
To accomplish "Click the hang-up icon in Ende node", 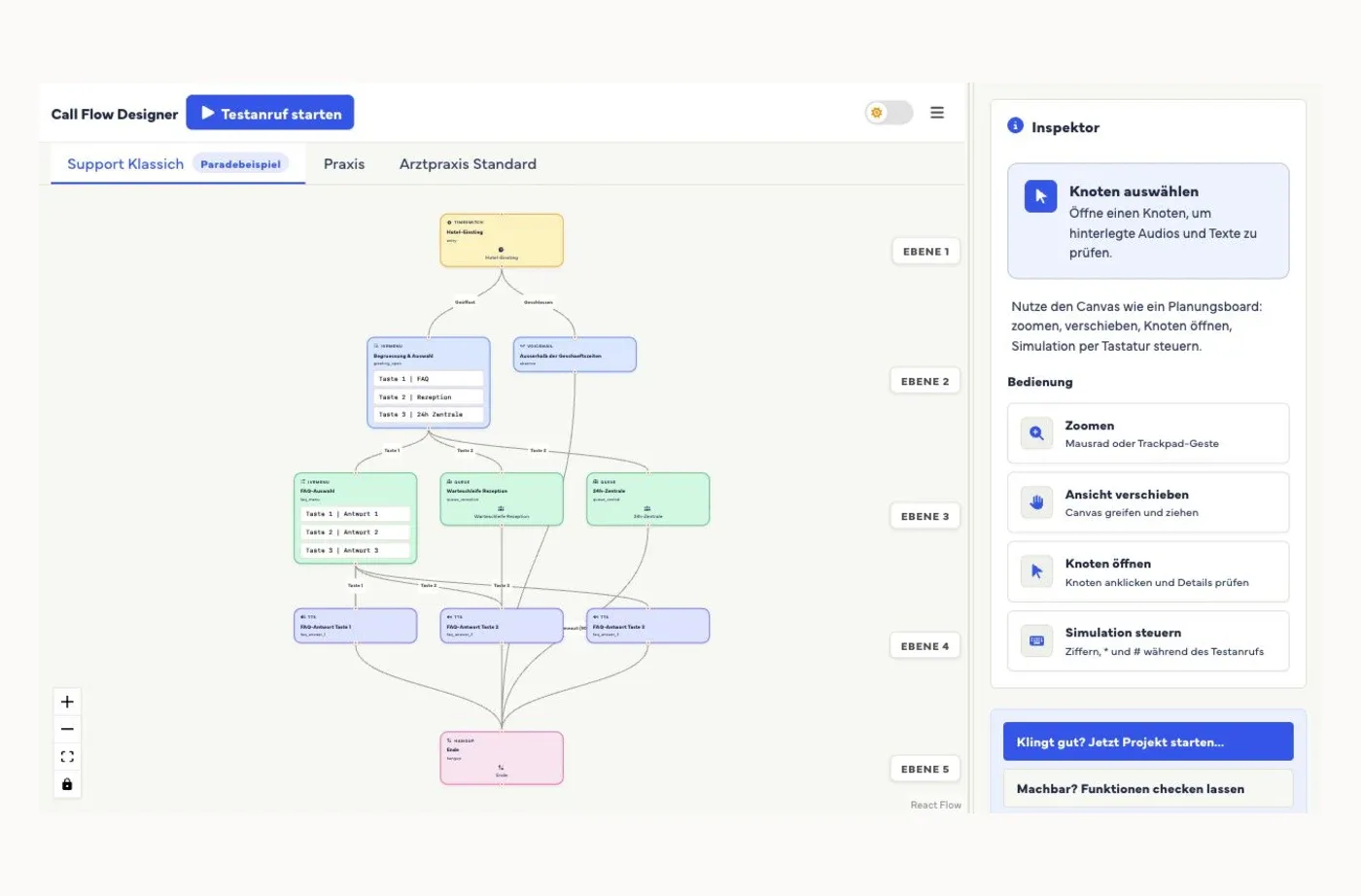I will coord(502,768).
